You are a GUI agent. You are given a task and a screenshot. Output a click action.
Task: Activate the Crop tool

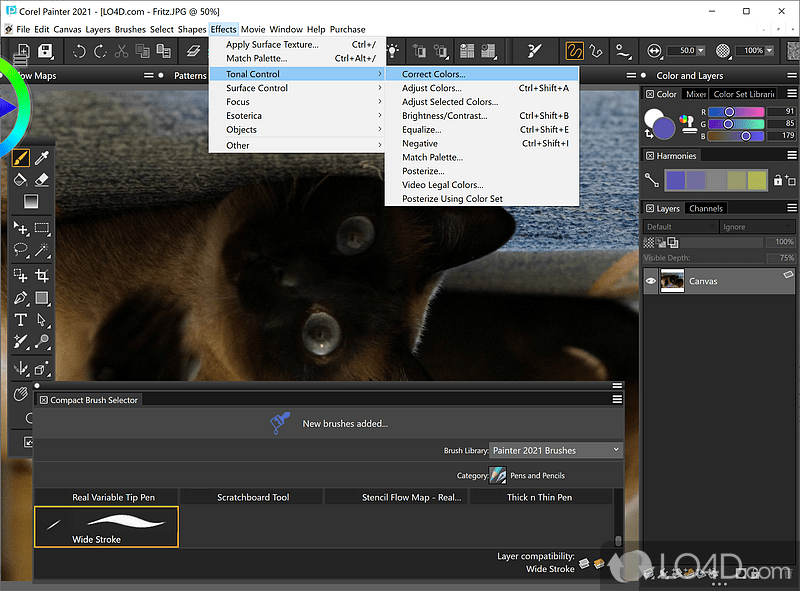coord(43,274)
